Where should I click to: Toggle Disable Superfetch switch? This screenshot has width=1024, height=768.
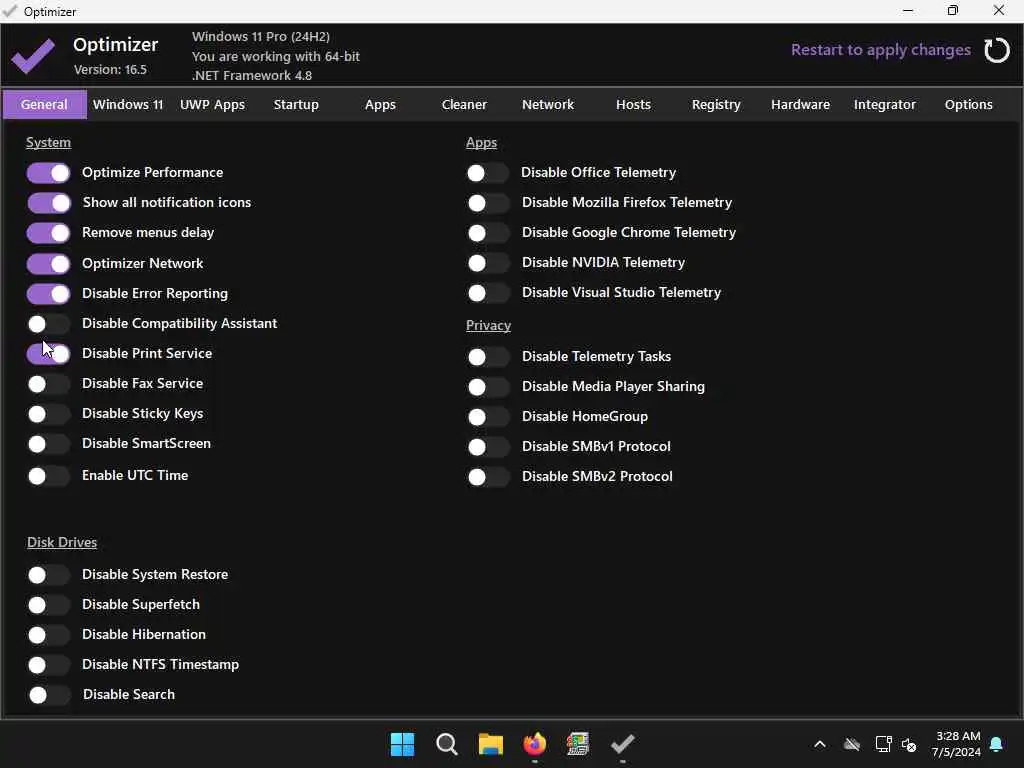pyautogui.click(x=48, y=605)
